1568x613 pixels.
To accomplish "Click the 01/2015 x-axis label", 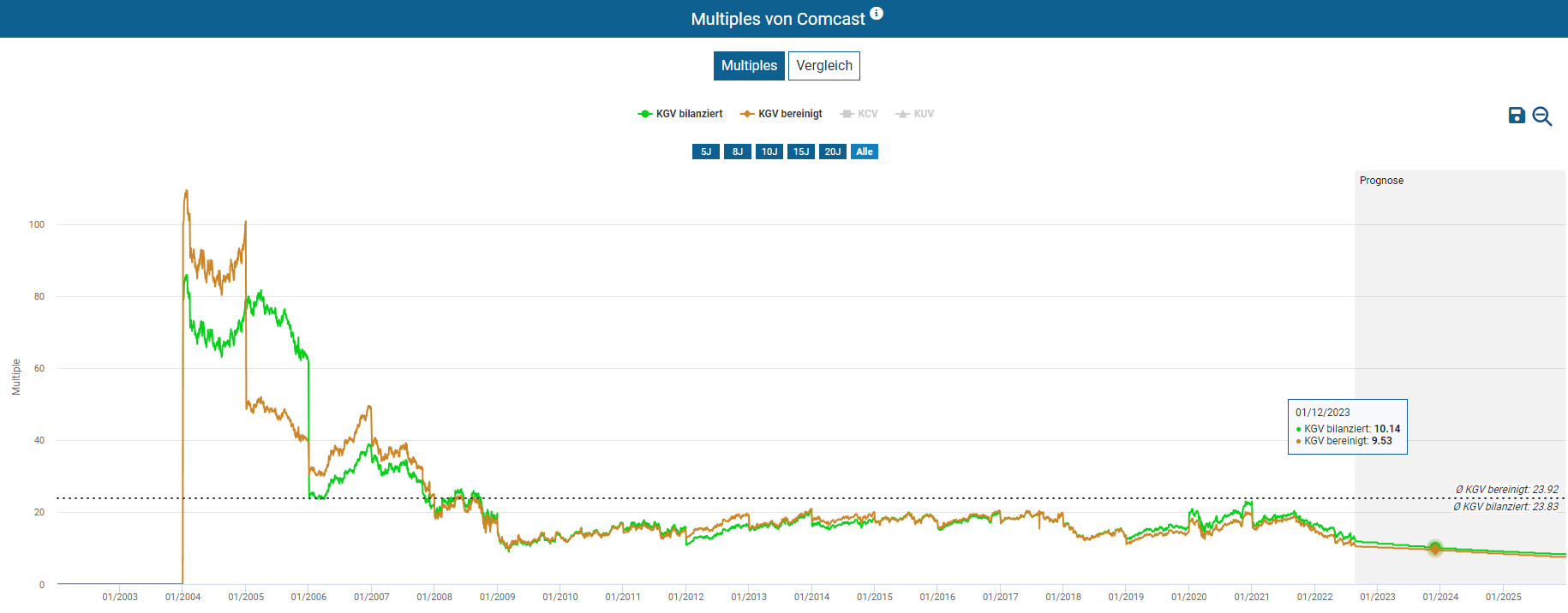I will pos(874,597).
